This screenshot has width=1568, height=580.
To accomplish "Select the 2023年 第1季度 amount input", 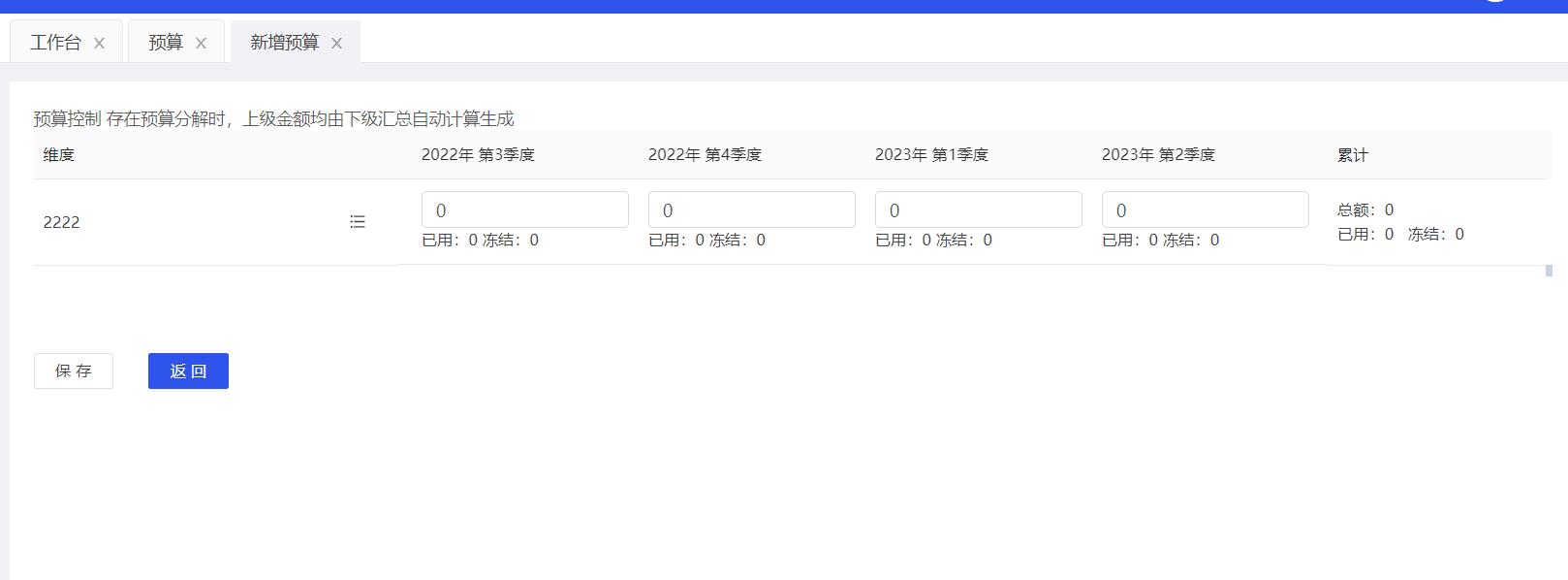I will 978,210.
